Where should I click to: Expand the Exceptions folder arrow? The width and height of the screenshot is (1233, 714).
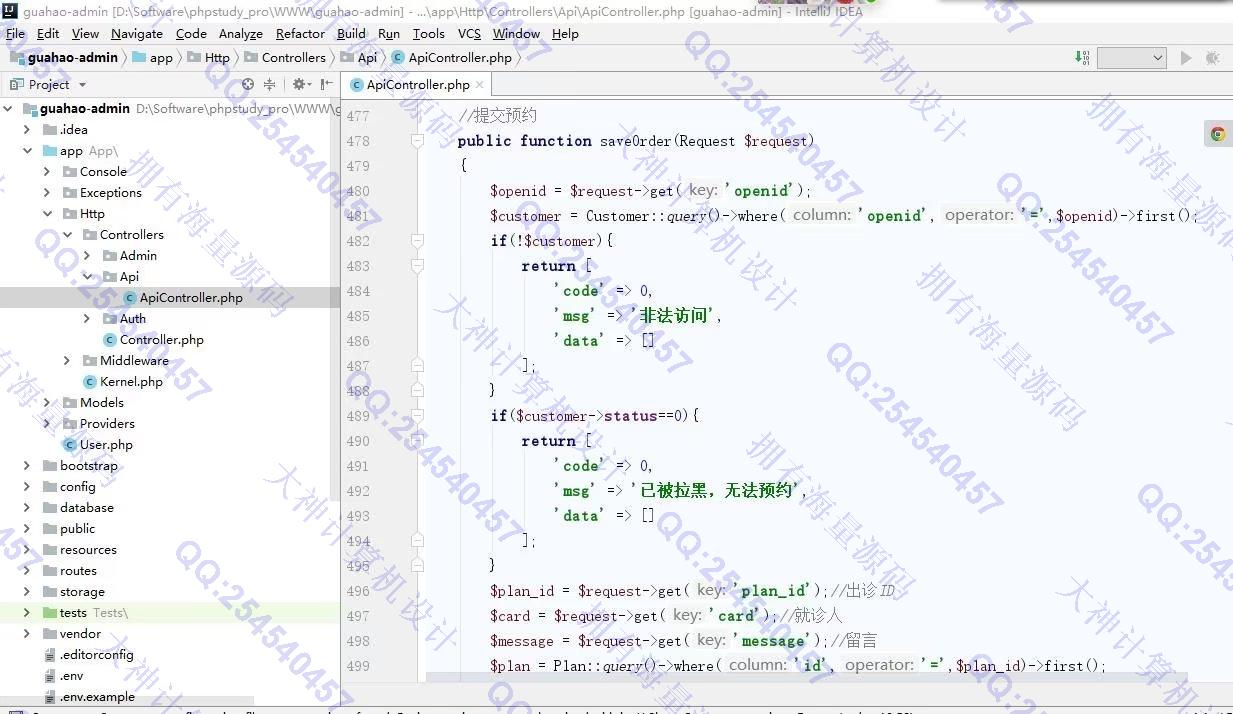pyautogui.click(x=47, y=192)
